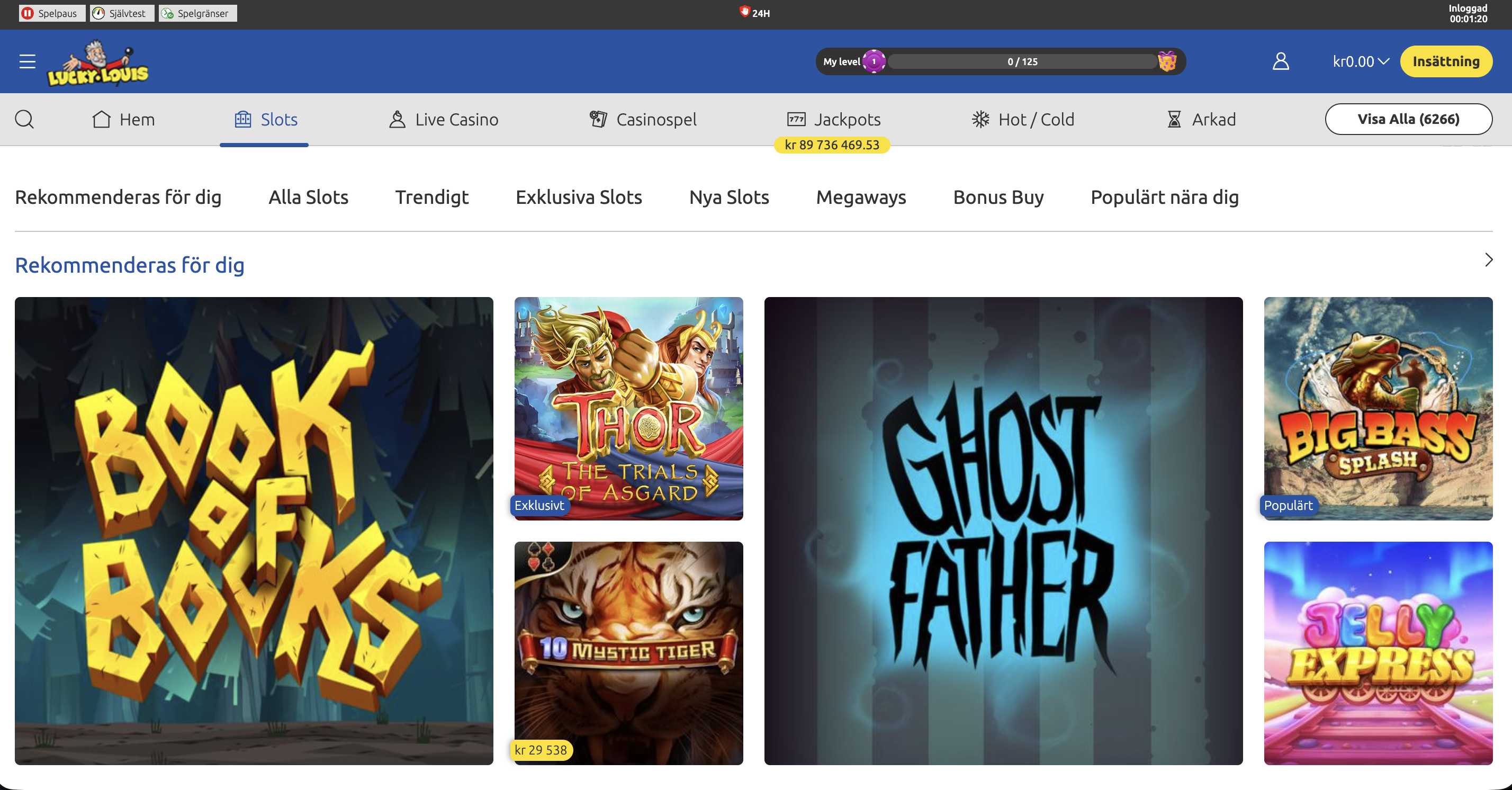Click the Insättning deposit button

[x=1446, y=61]
